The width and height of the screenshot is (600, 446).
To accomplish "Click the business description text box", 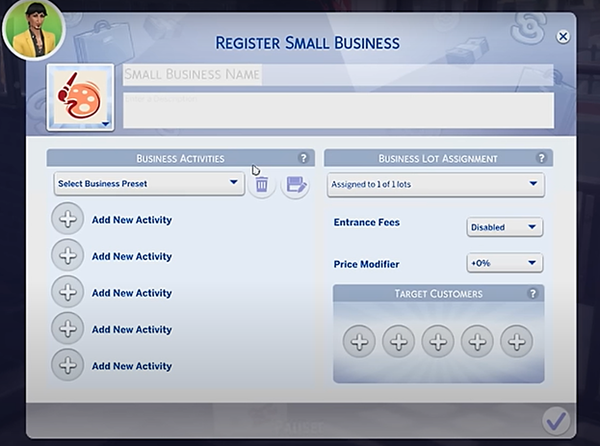I will click(337, 109).
